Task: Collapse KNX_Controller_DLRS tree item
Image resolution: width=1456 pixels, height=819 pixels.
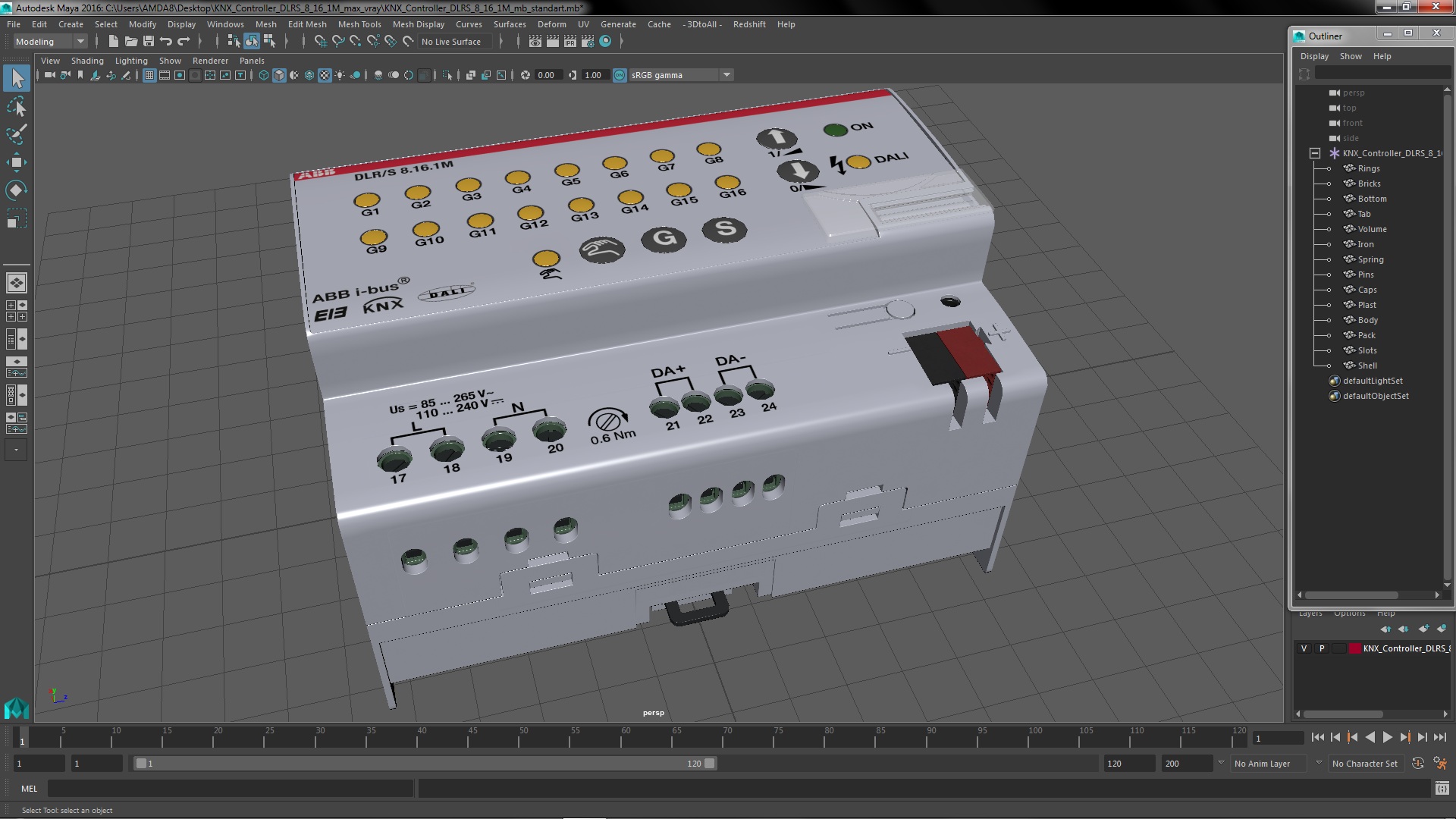Action: point(1313,153)
